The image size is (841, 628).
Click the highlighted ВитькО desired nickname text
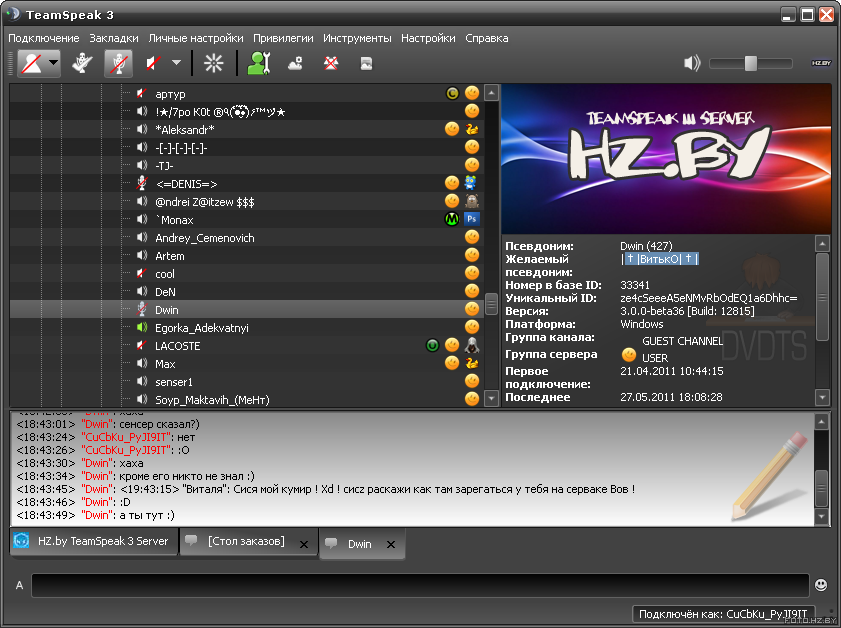click(x=660, y=259)
